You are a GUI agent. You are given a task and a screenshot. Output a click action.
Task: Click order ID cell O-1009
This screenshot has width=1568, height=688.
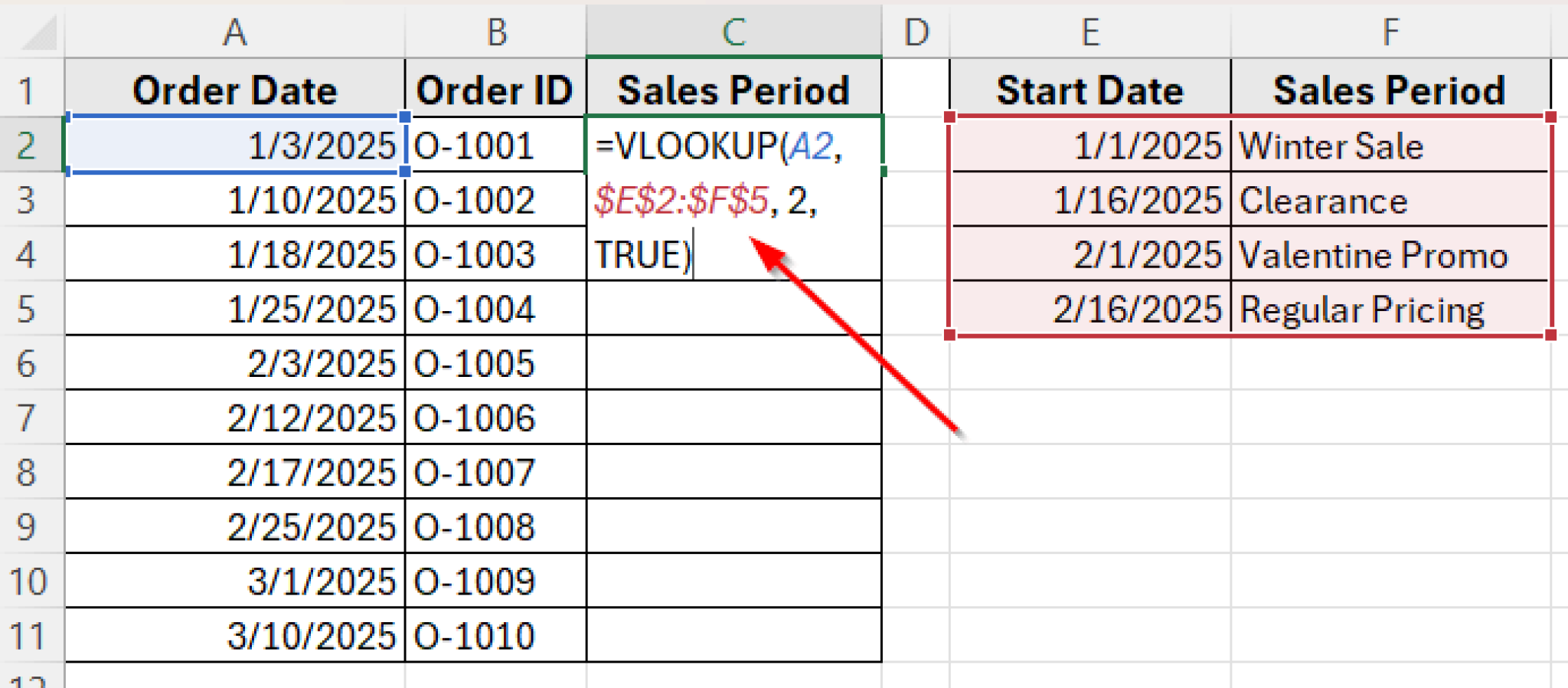coord(496,582)
